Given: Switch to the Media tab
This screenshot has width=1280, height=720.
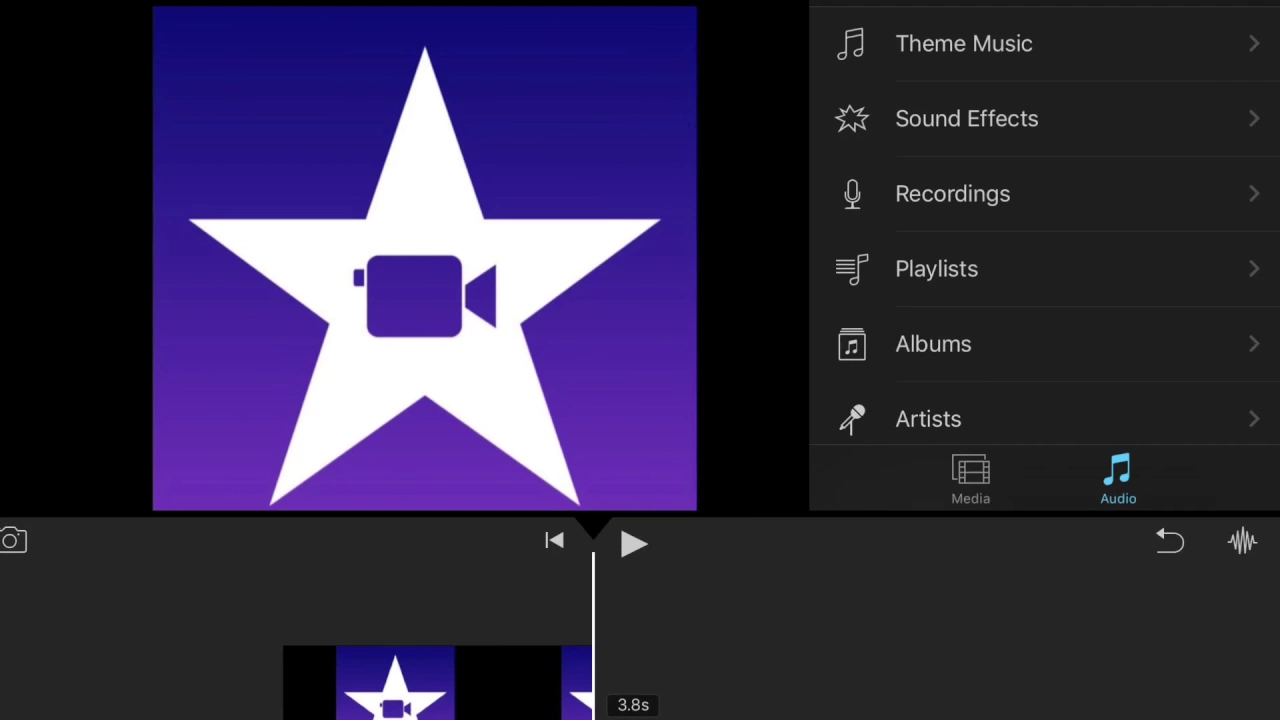Looking at the screenshot, I should point(970,480).
